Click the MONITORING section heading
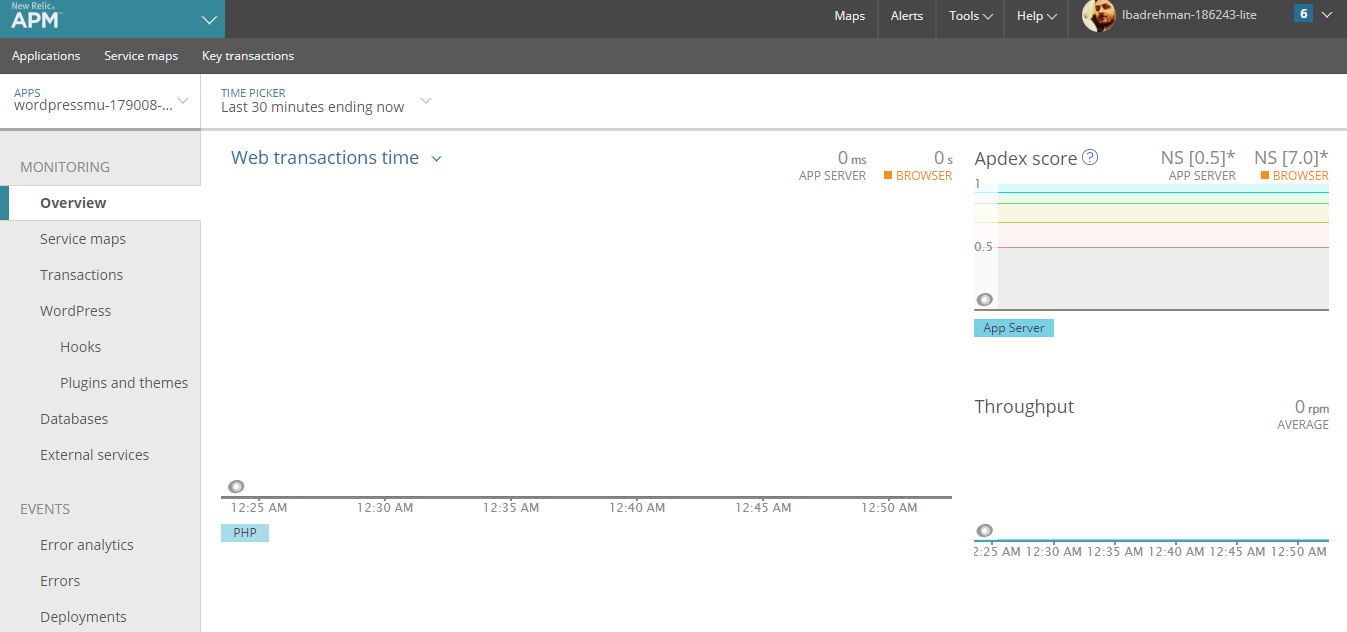Viewport: 1347px width, 632px height. [x=65, y=167]
